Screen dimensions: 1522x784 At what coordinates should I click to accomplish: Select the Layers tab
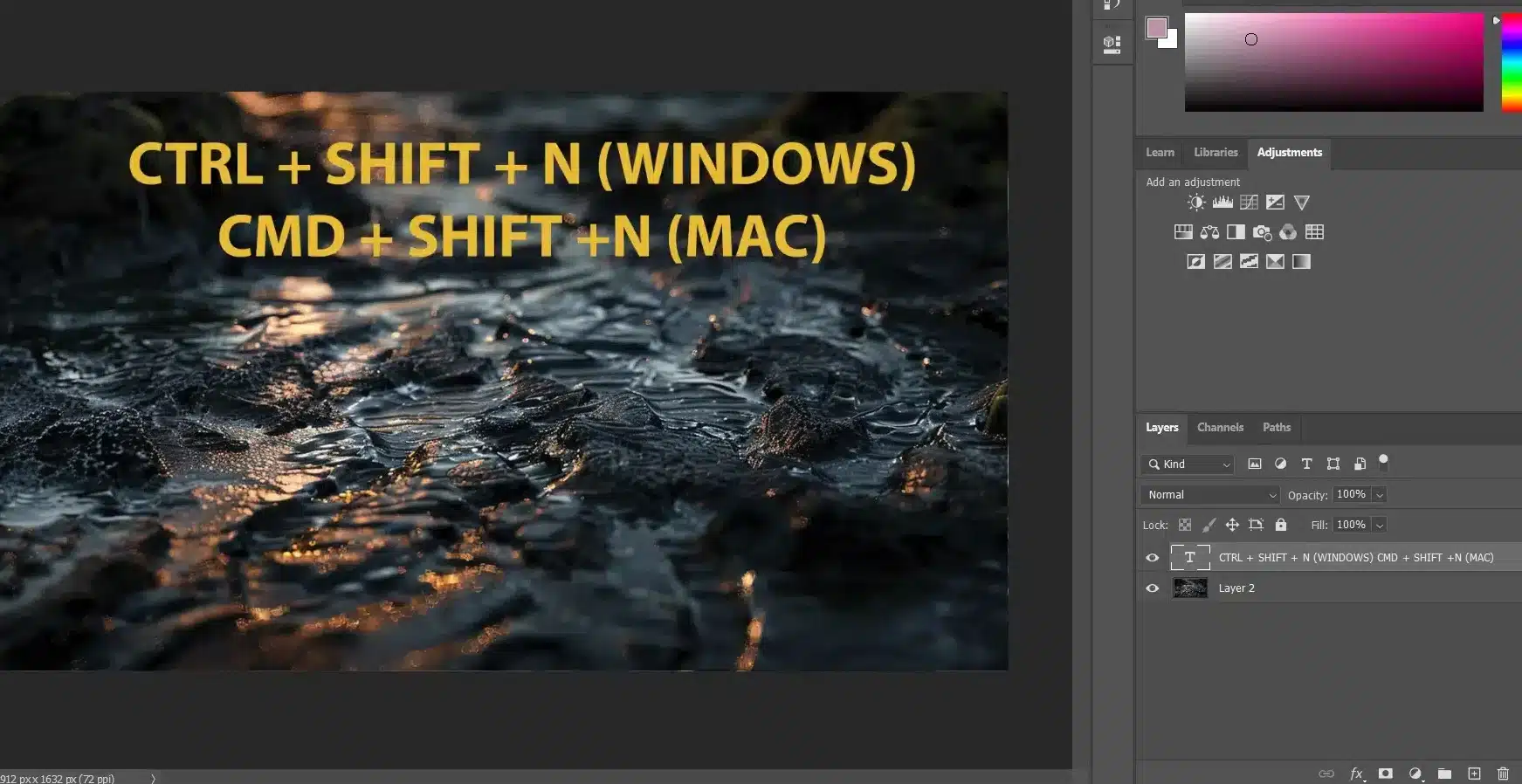point(1162,428)
